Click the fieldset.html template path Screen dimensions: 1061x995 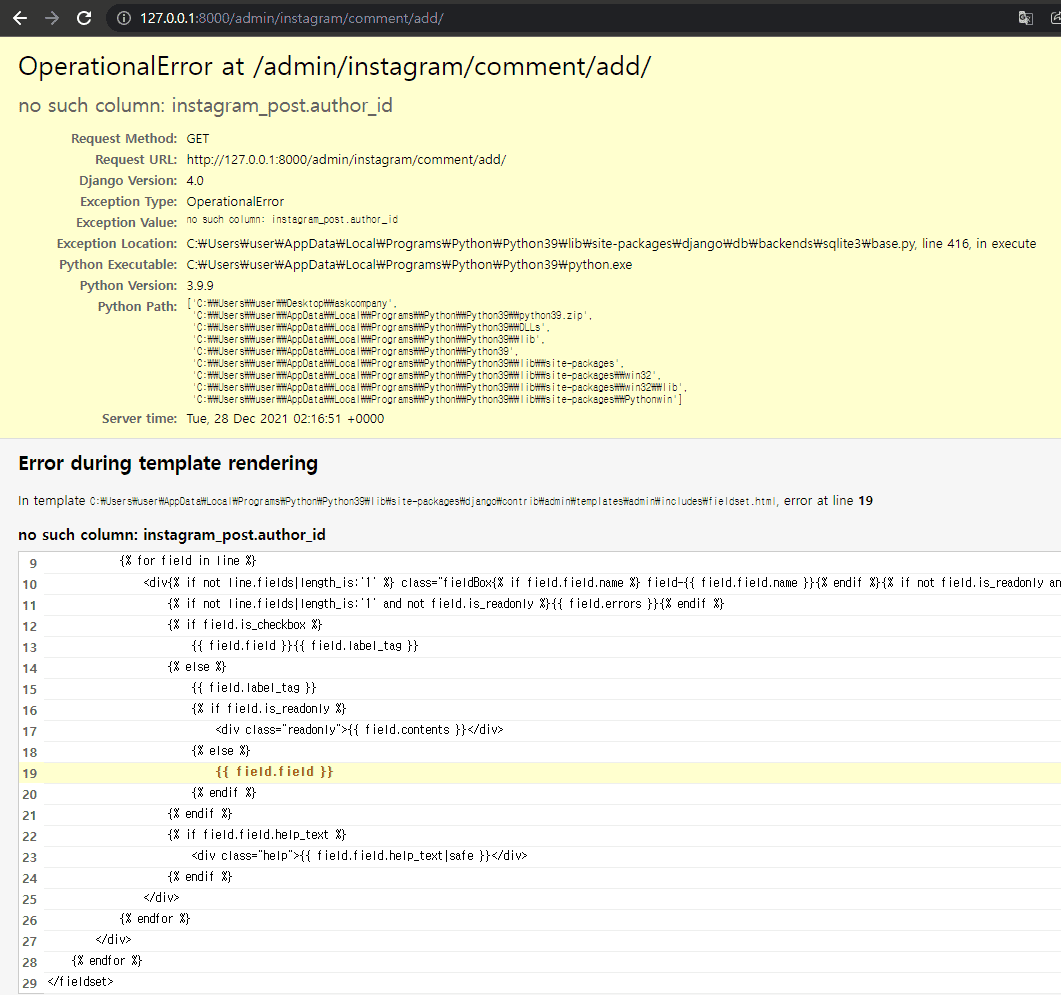pos(432,501)
